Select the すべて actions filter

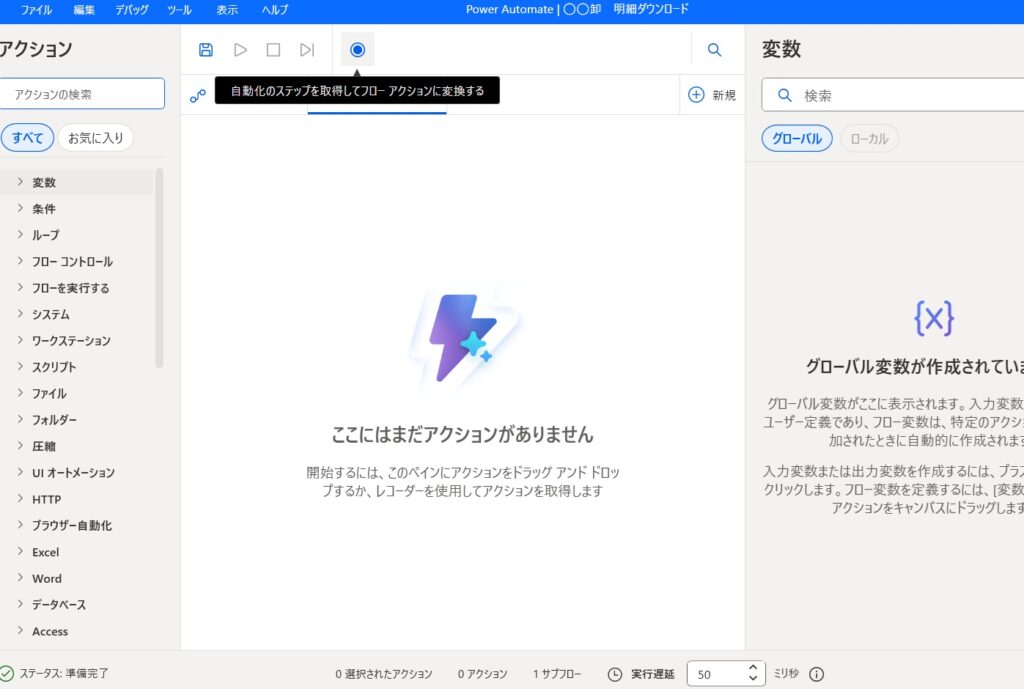(27, 138)
